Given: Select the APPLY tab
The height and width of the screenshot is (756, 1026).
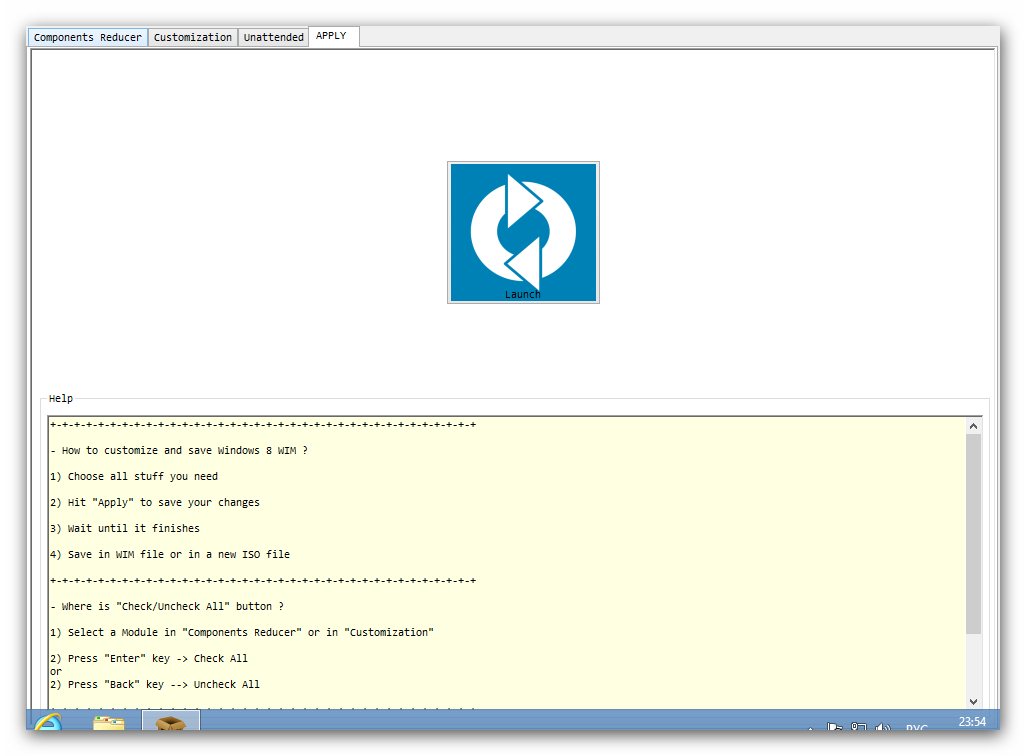Looking at the screenshot, I should [x=332, y=36].
